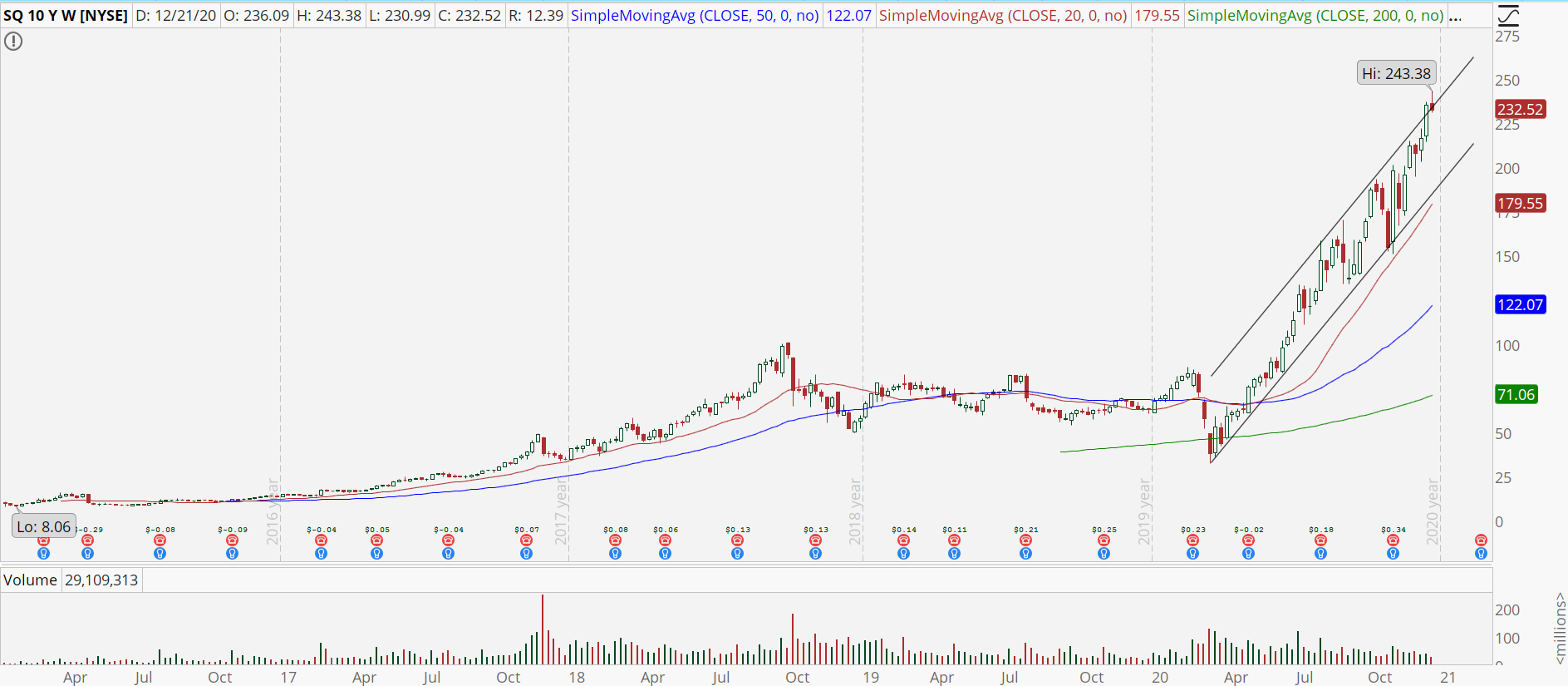The width and height of the screenshot is (1568, 686).
Task: Open the red phone icon under $0.34
Action: coord(1393,540)
